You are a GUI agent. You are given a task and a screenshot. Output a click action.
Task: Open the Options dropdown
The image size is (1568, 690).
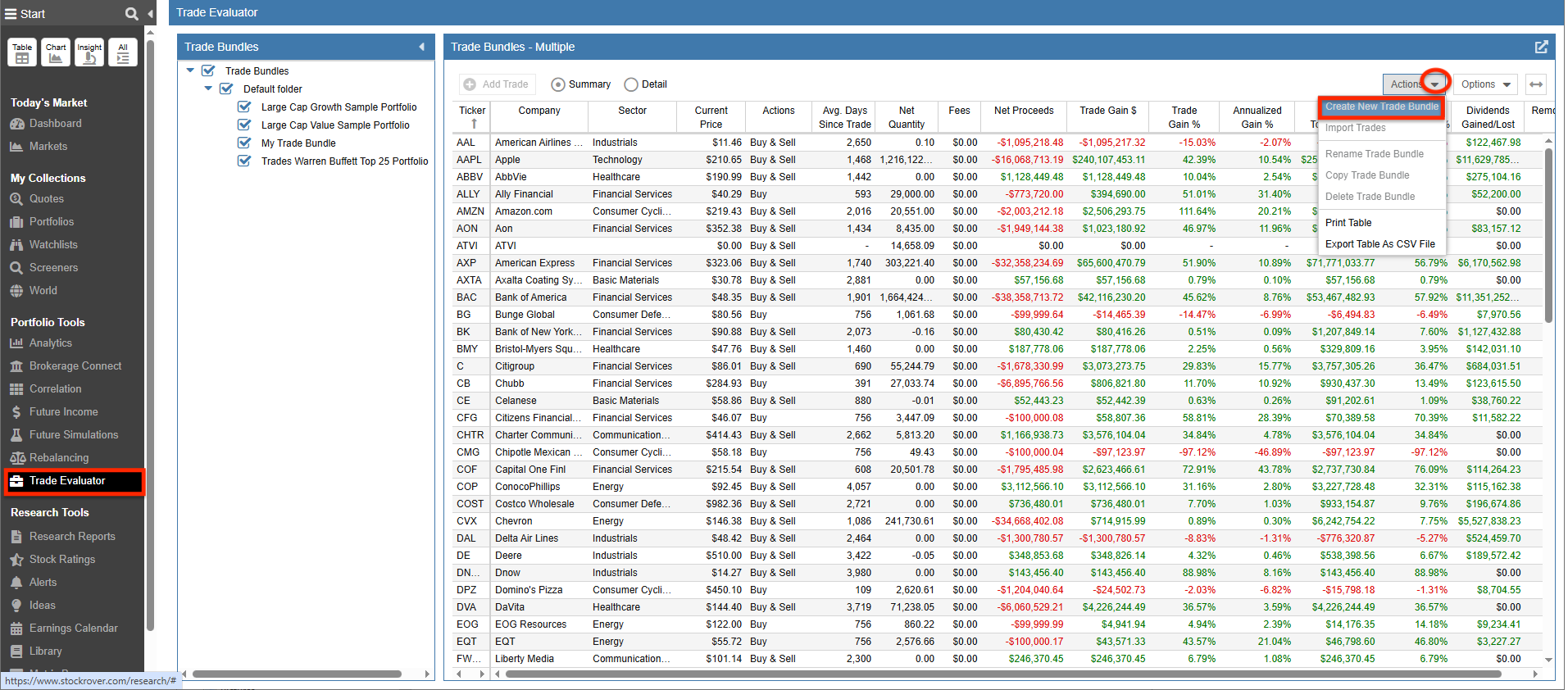point(1486,84)
